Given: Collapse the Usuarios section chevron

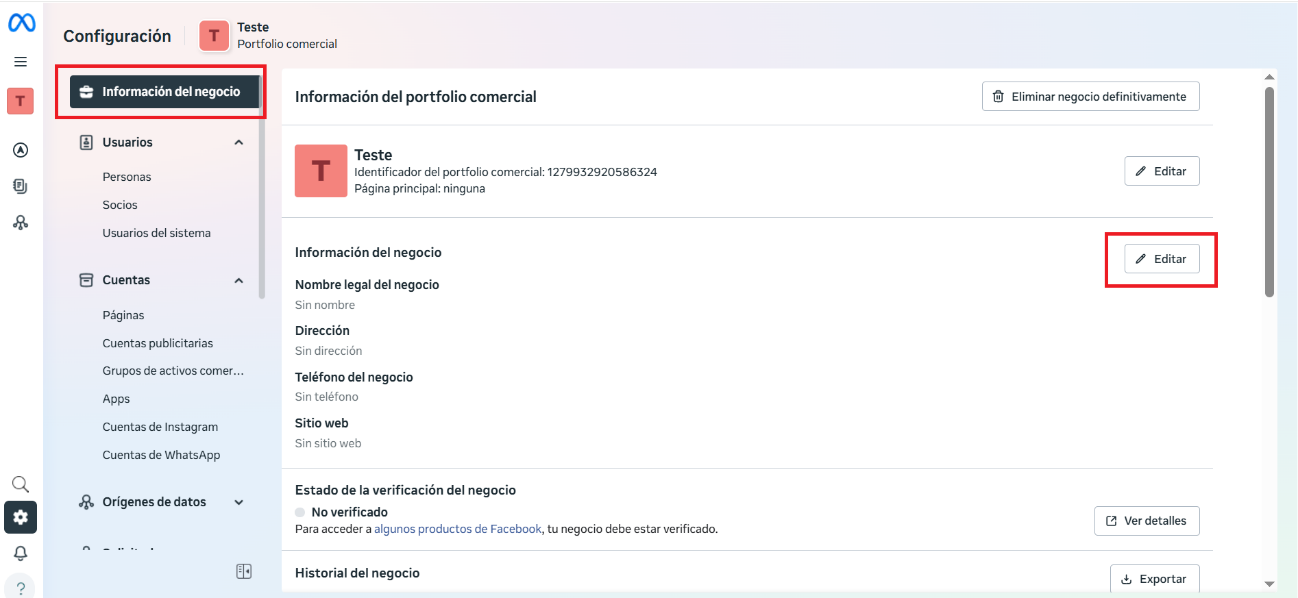Looking at the screenshot, I should click(239, 143).
